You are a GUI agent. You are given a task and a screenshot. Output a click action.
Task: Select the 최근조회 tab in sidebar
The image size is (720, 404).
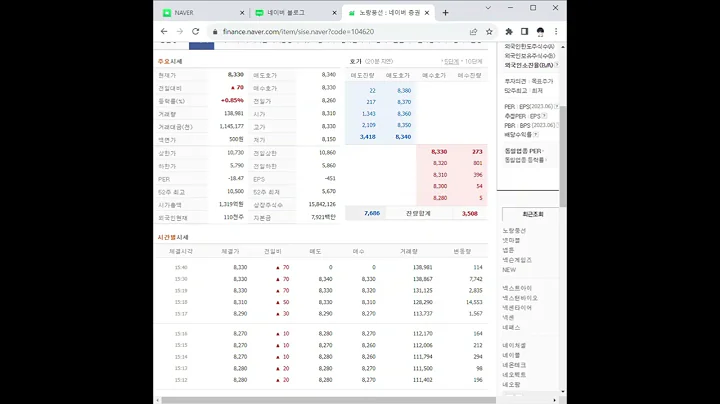point(533,214)
